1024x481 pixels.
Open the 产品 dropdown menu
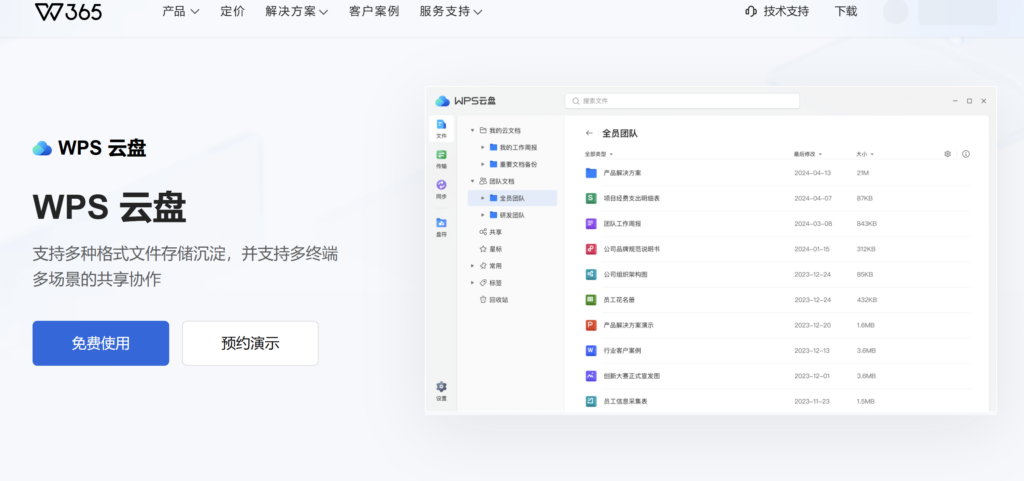[181, 11]
